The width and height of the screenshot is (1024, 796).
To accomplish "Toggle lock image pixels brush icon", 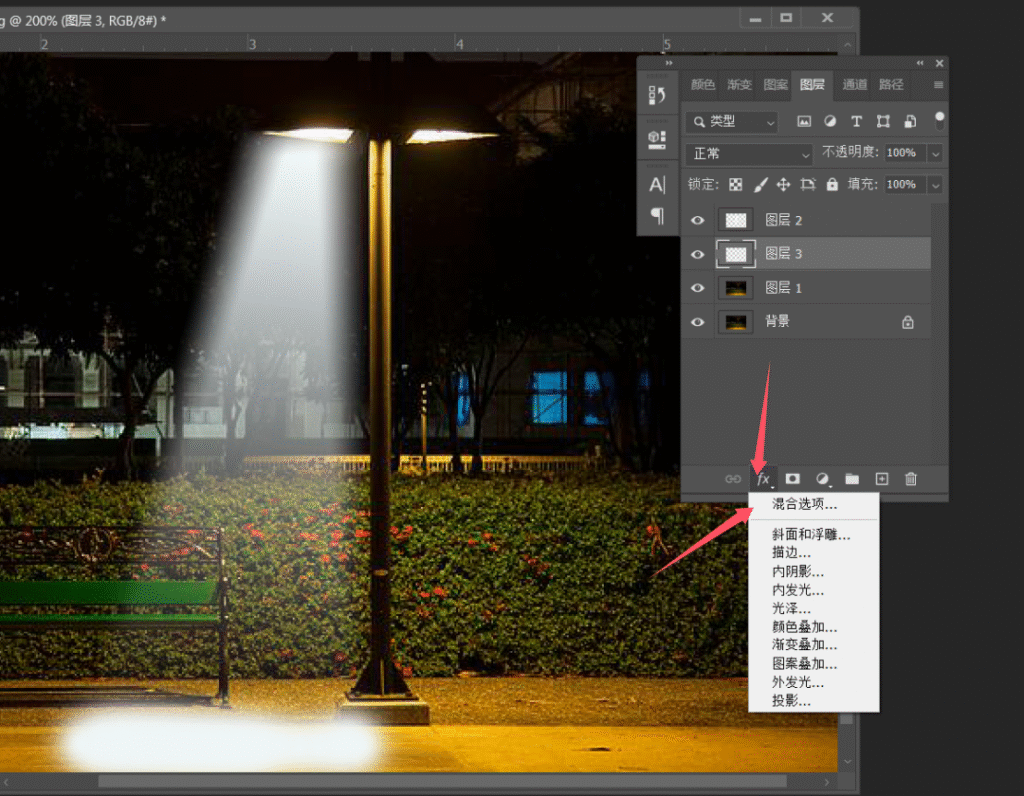I will 760,185.
